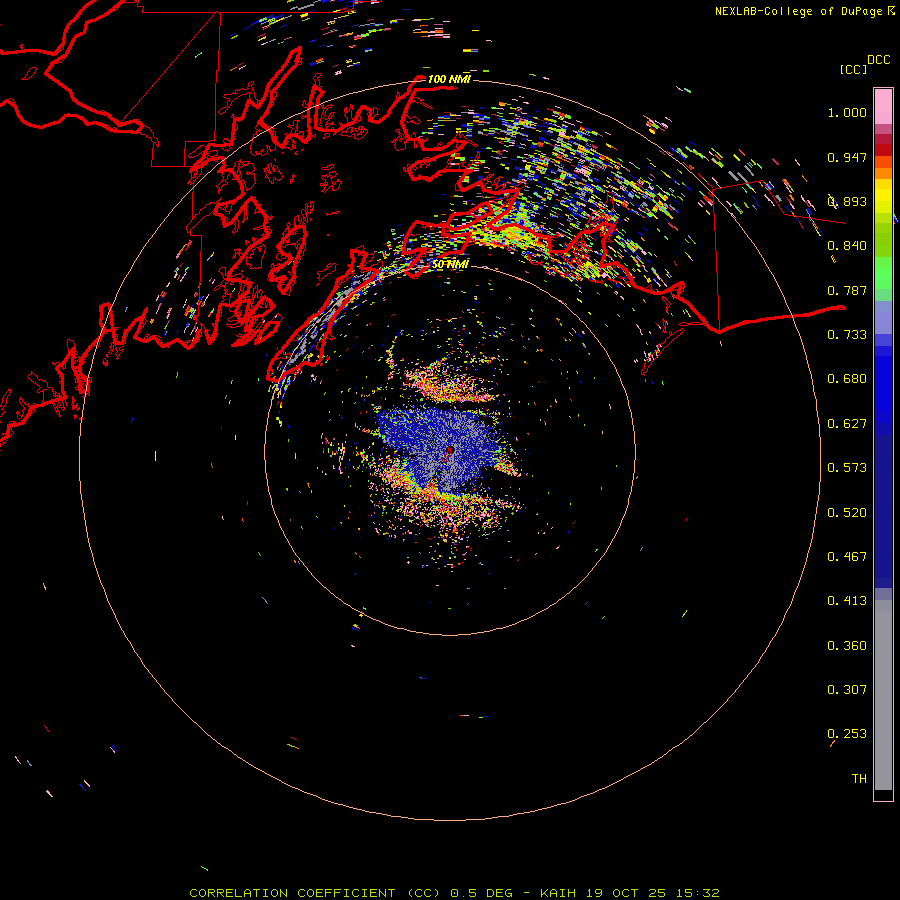
Task: Click the Correlation Coefficient caption at bottom
Action: pyautogui.click(x=454, y=893)
